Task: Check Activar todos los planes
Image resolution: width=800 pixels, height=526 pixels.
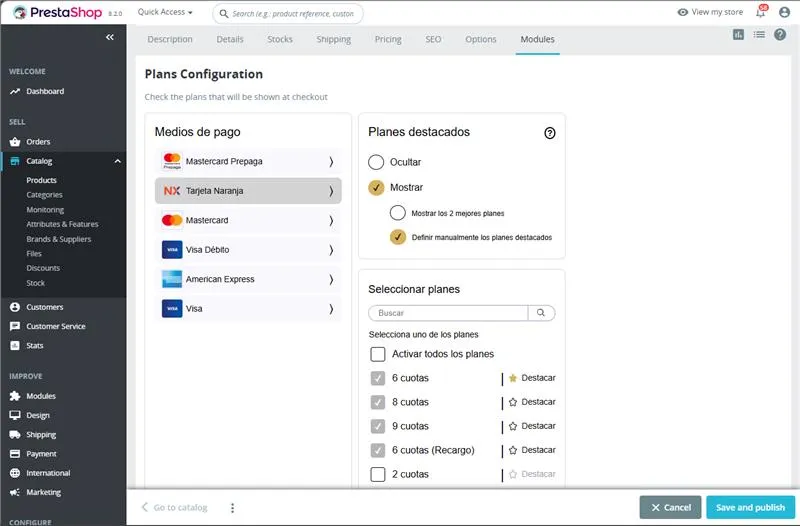Action: (x=378, y=354)
